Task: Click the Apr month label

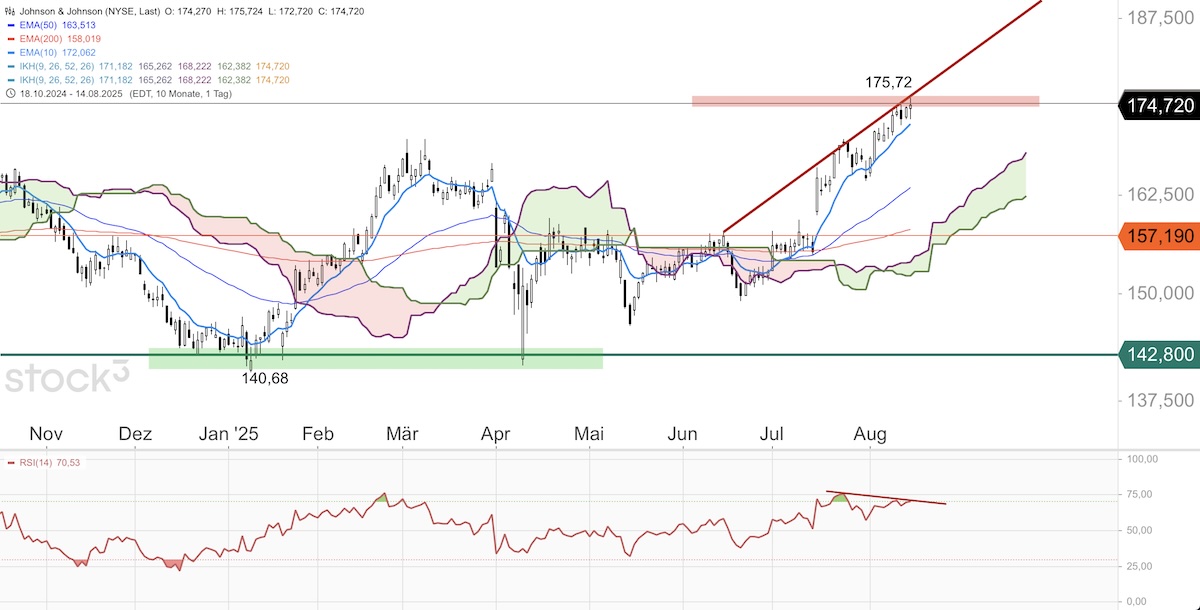Action: (x=497, y=434)
